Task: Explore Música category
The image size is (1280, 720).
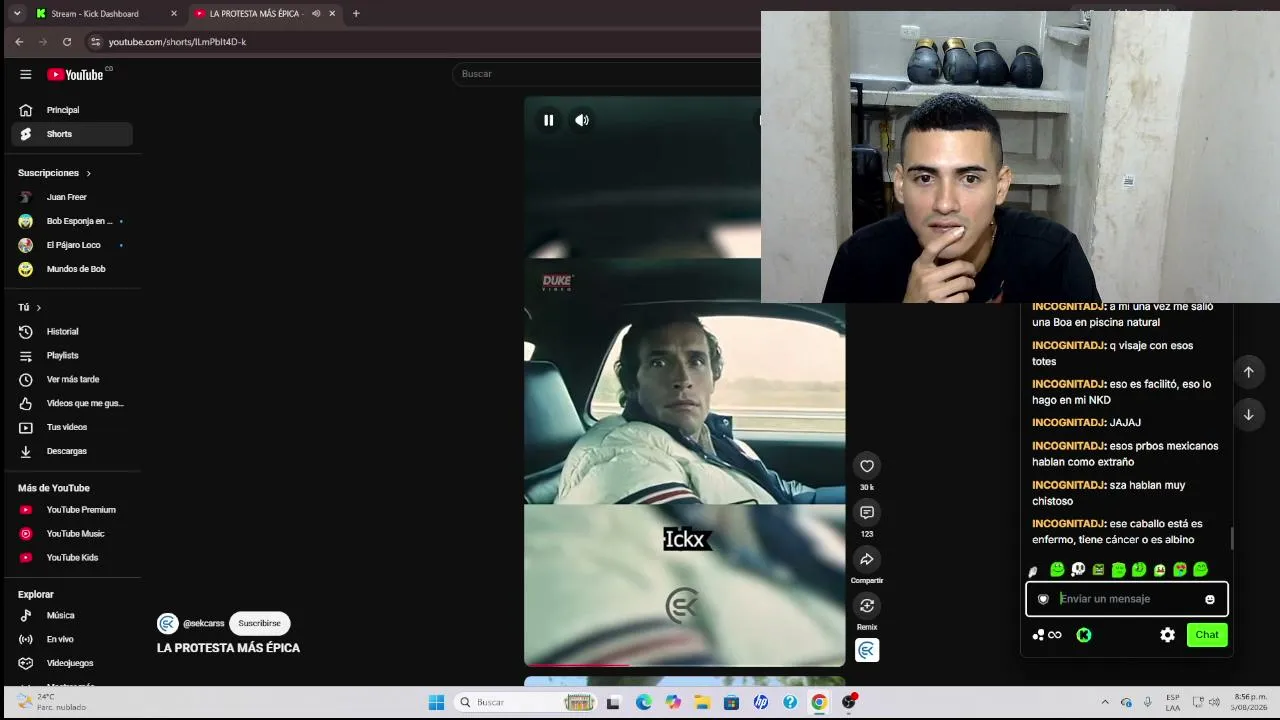Action: (x=72, y=615)
